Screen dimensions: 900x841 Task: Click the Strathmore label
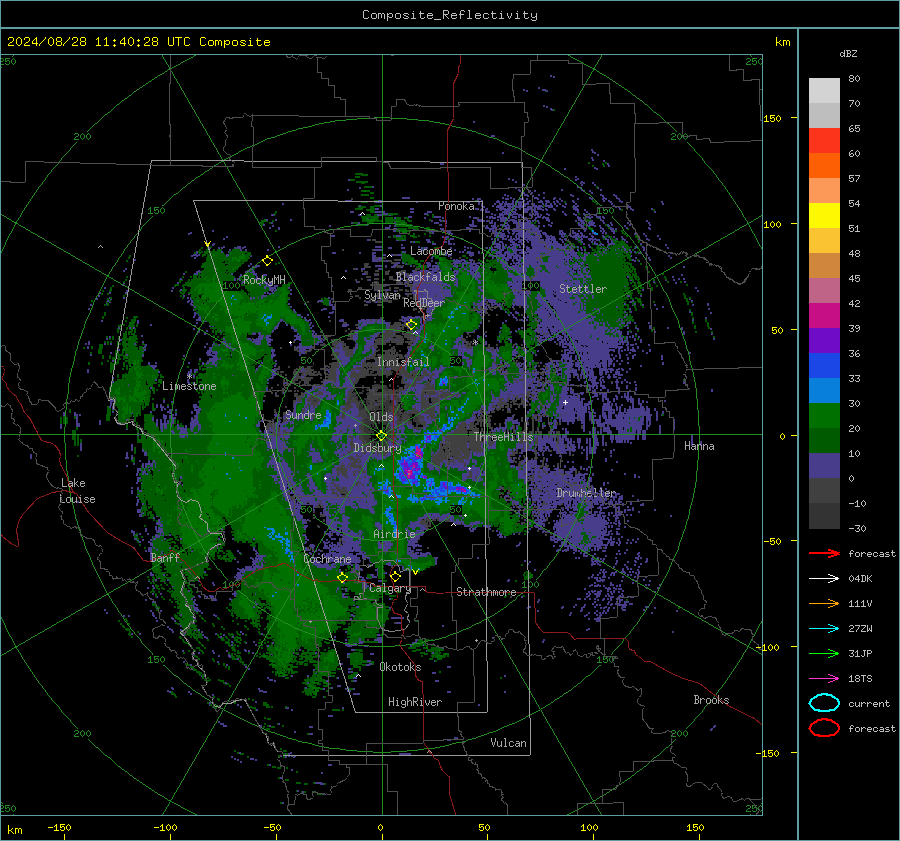click(486, 592)
